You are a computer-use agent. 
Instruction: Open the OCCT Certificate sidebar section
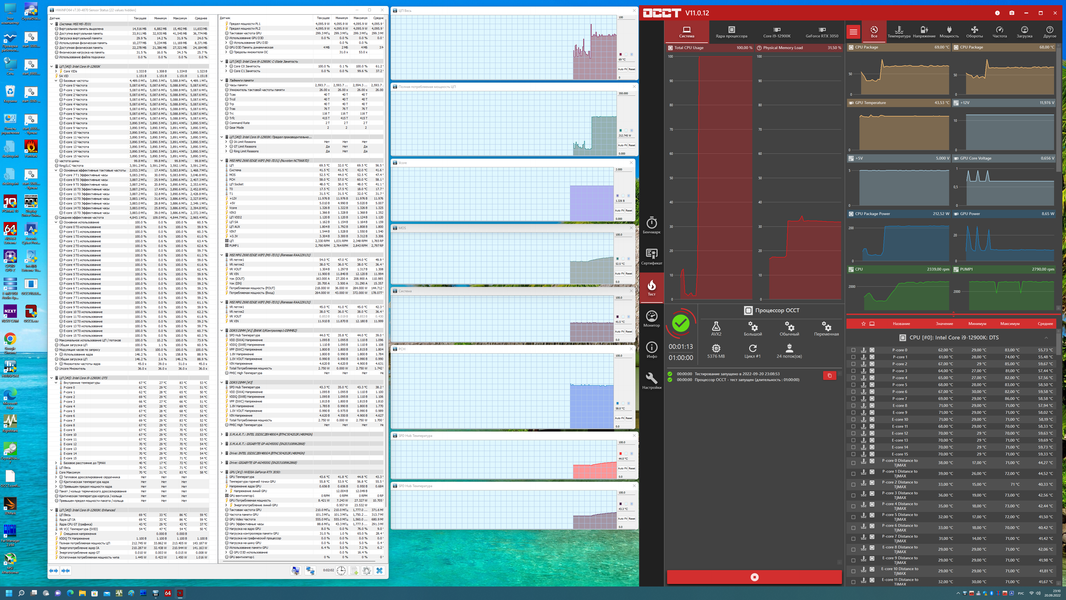651,255
